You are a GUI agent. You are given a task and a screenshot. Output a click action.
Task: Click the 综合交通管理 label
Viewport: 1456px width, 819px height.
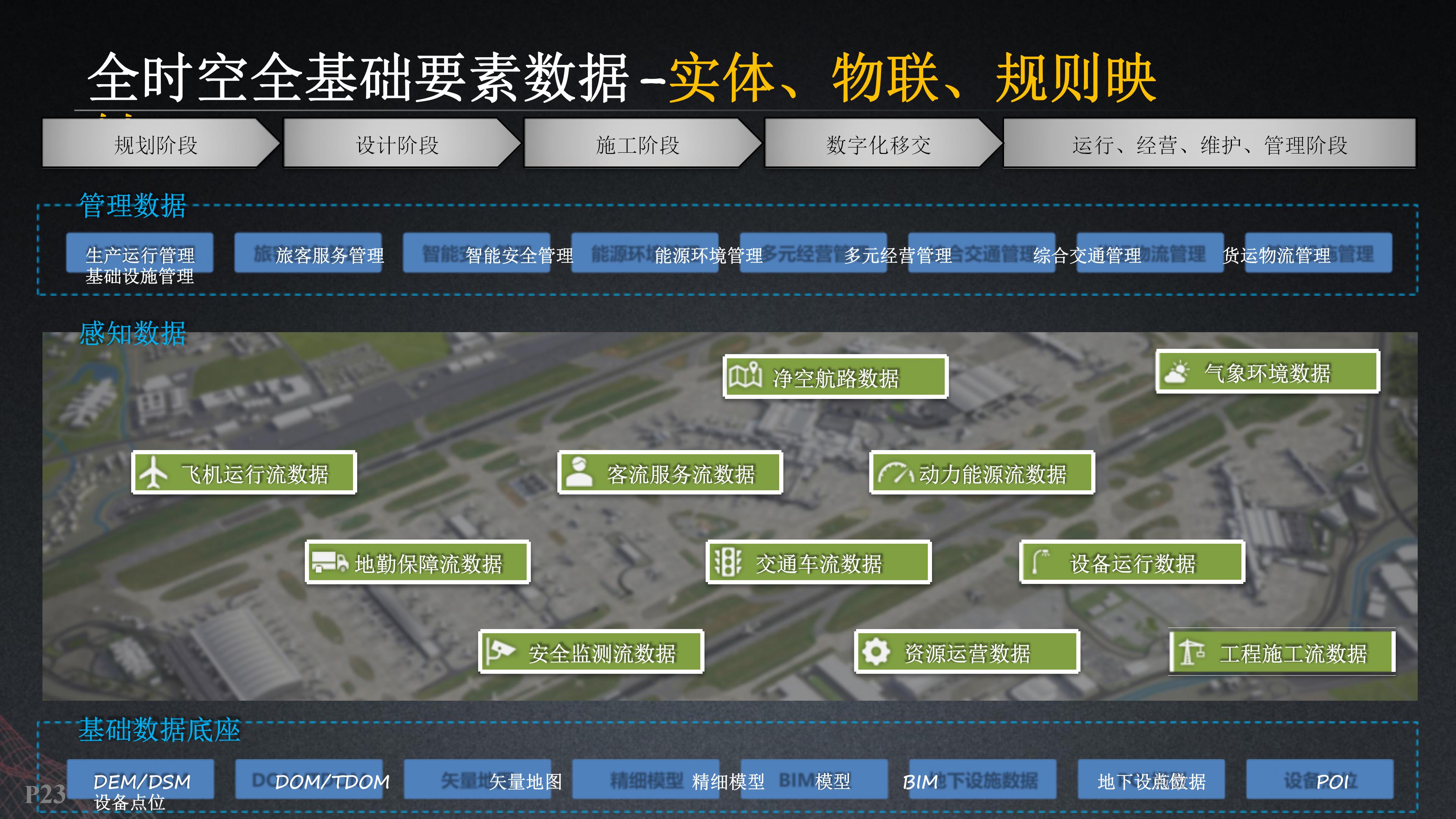pos(1087,256)
